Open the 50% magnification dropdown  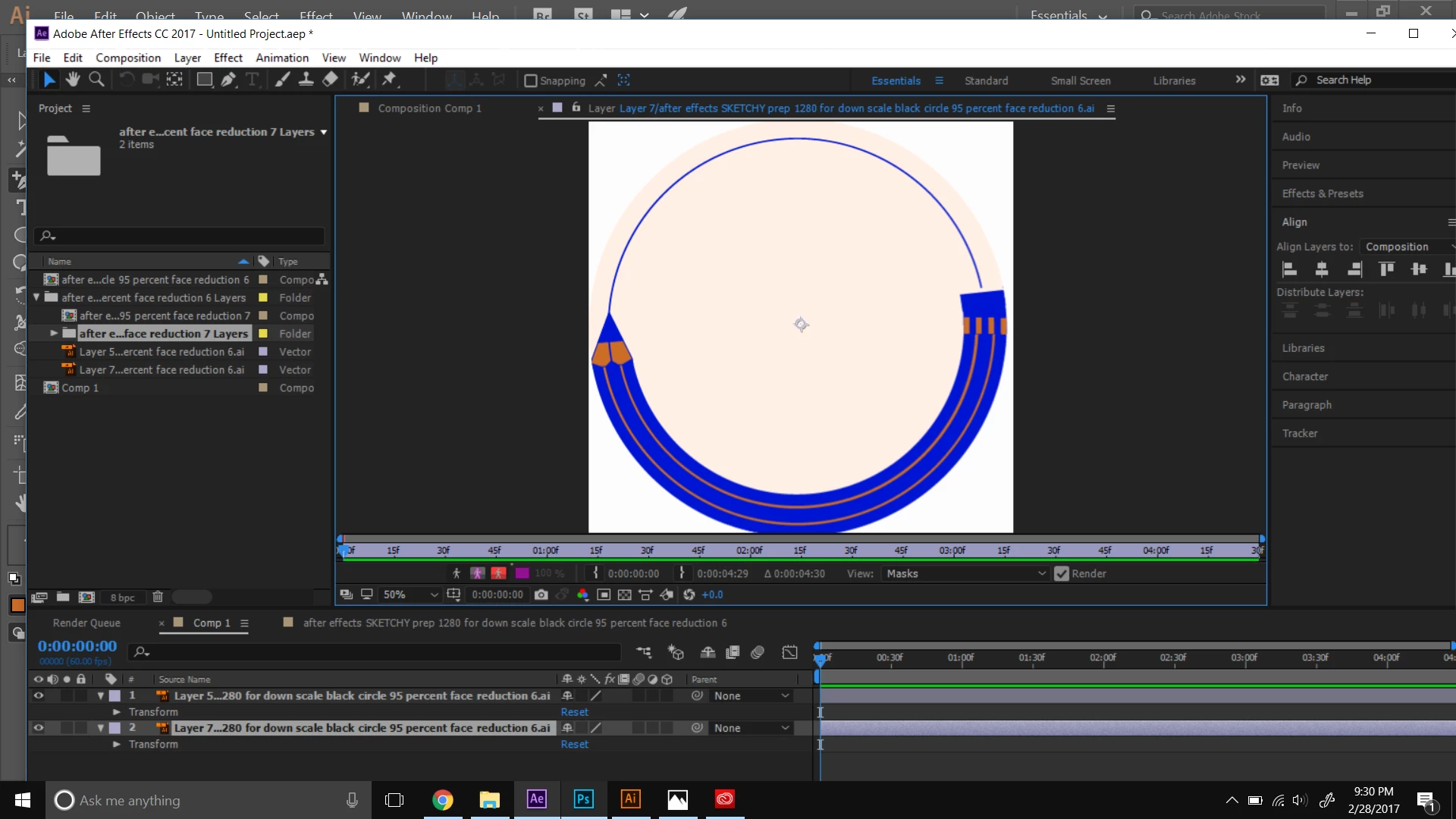(x=411, y=595)
